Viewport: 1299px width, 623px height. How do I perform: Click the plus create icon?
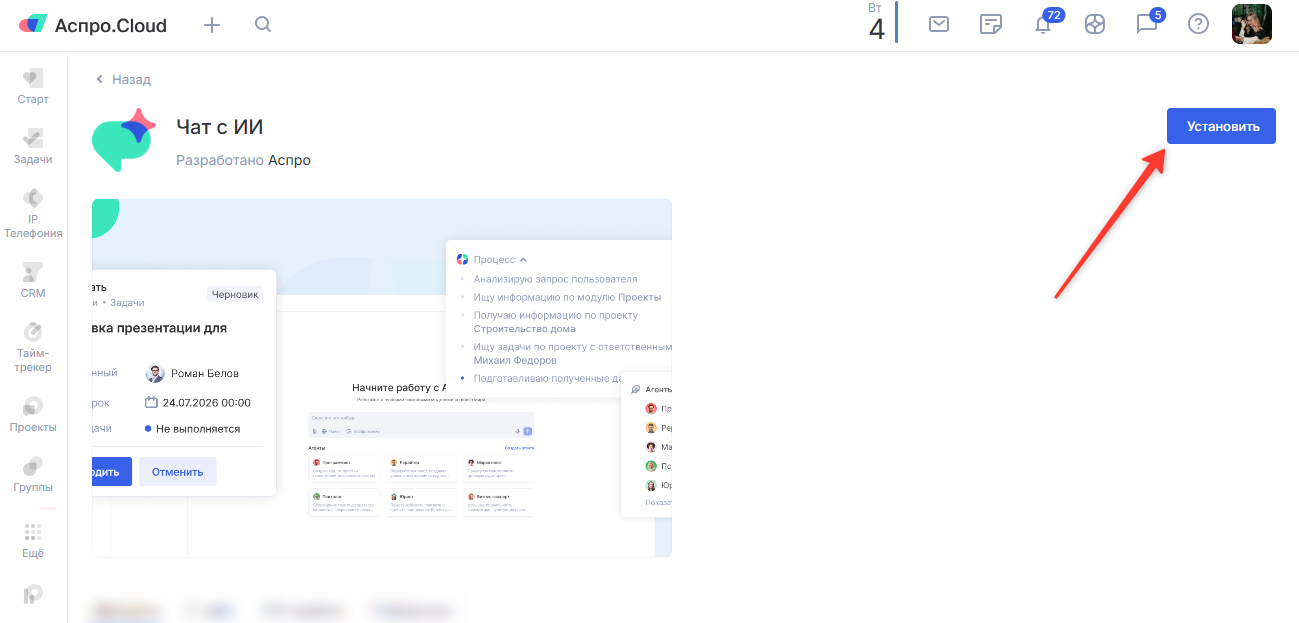212,25
